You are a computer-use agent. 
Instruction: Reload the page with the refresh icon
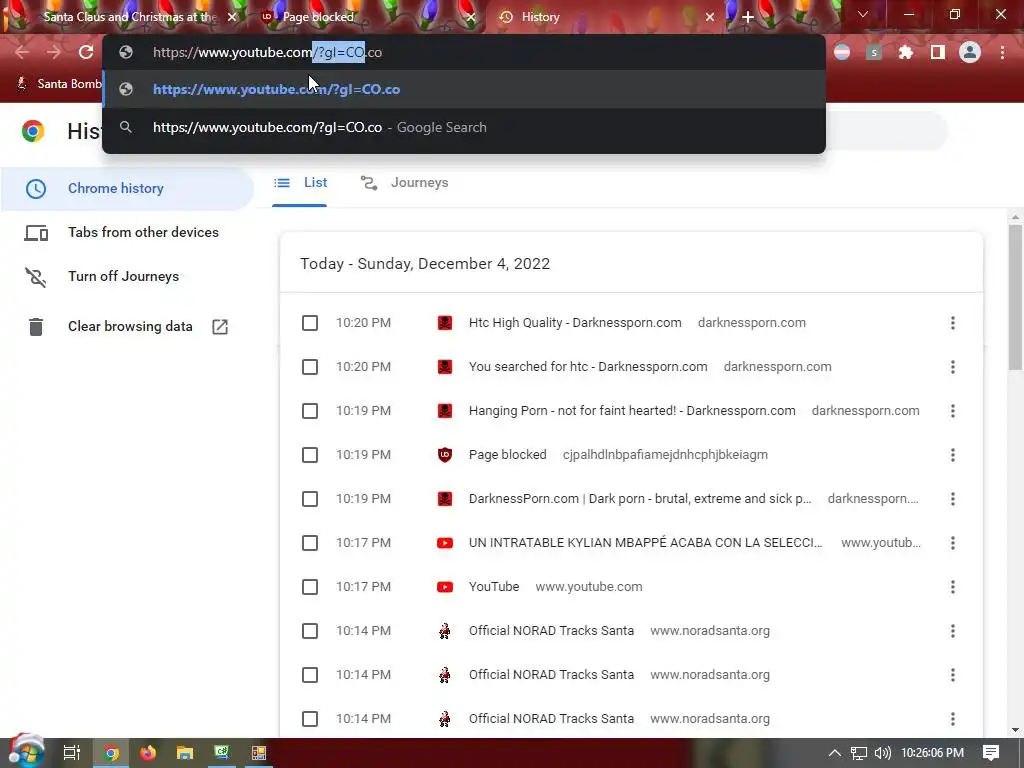(86, 52)
